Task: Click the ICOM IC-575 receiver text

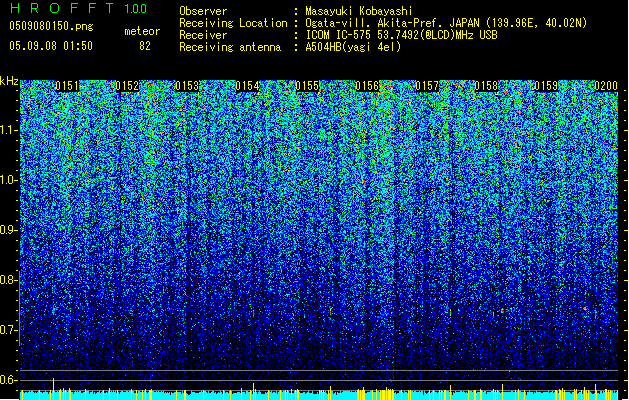Action: [x=401, y=35]
